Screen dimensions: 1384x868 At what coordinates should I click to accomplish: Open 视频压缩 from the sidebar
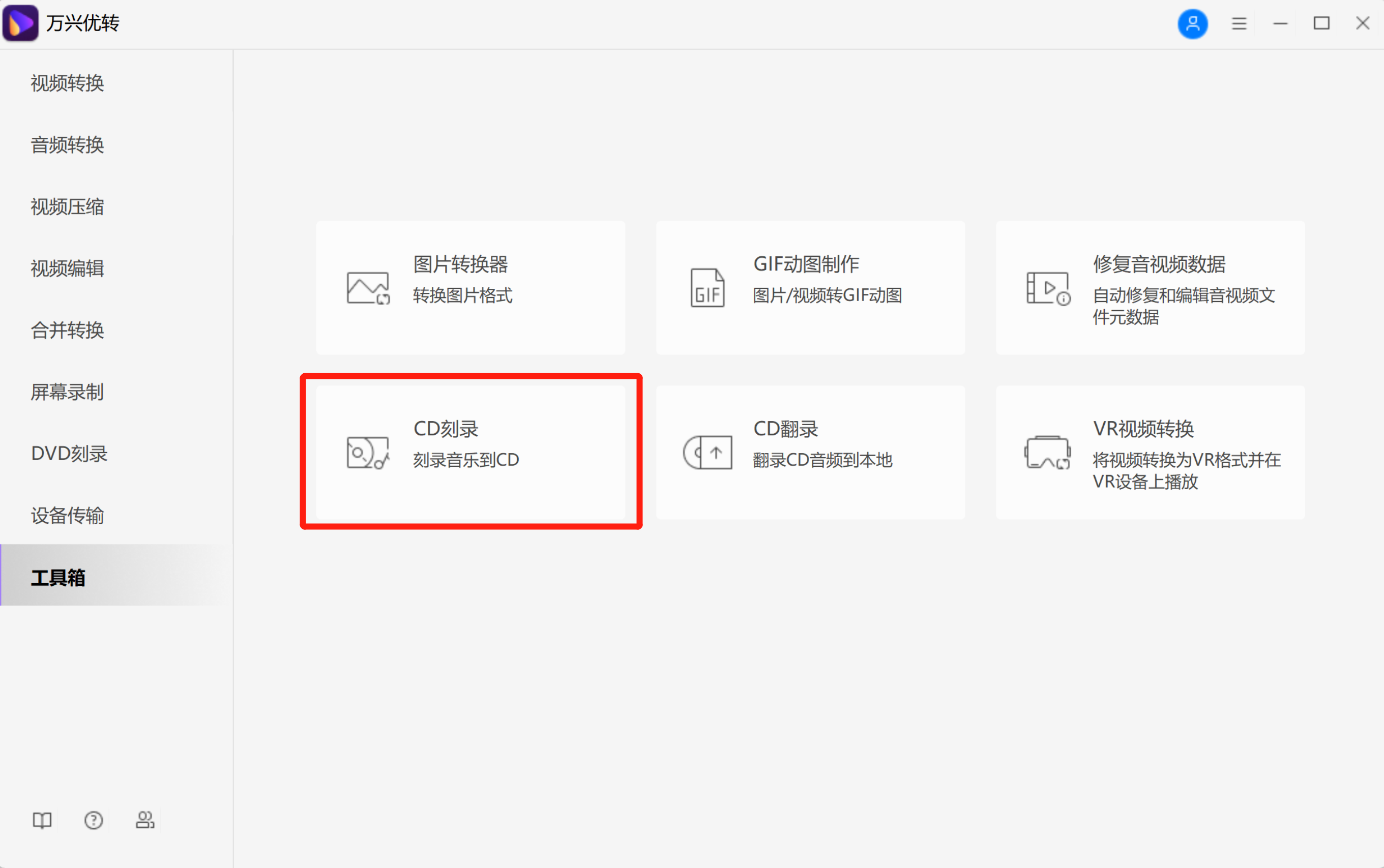(x=67, y=206)
